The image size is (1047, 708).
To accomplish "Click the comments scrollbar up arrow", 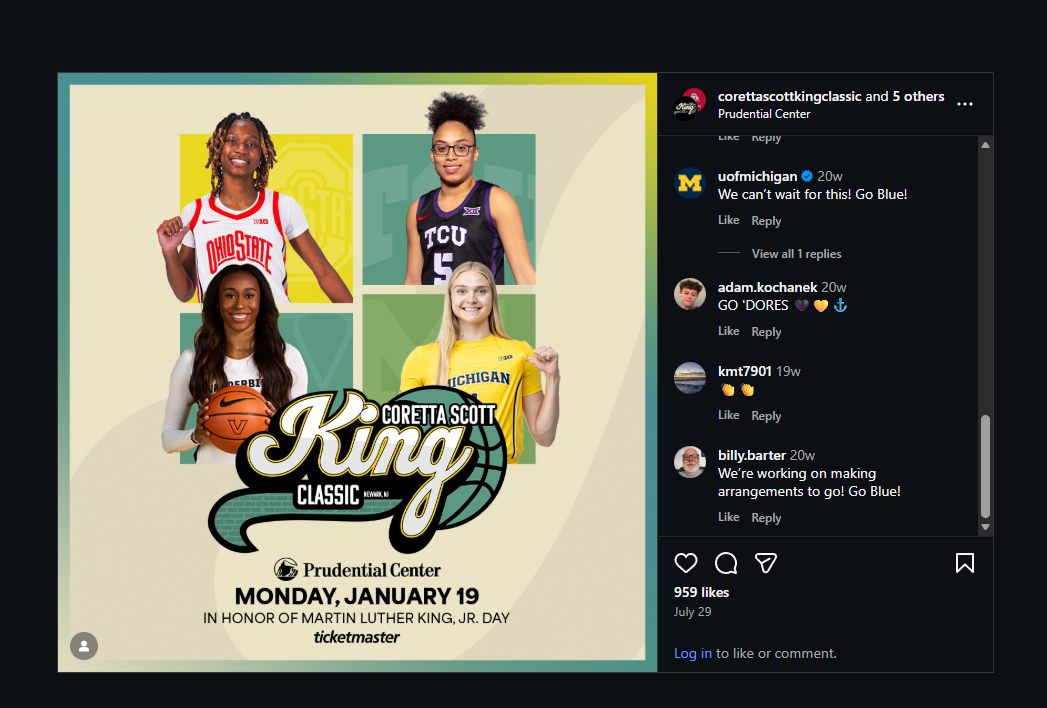I will 986,145.
